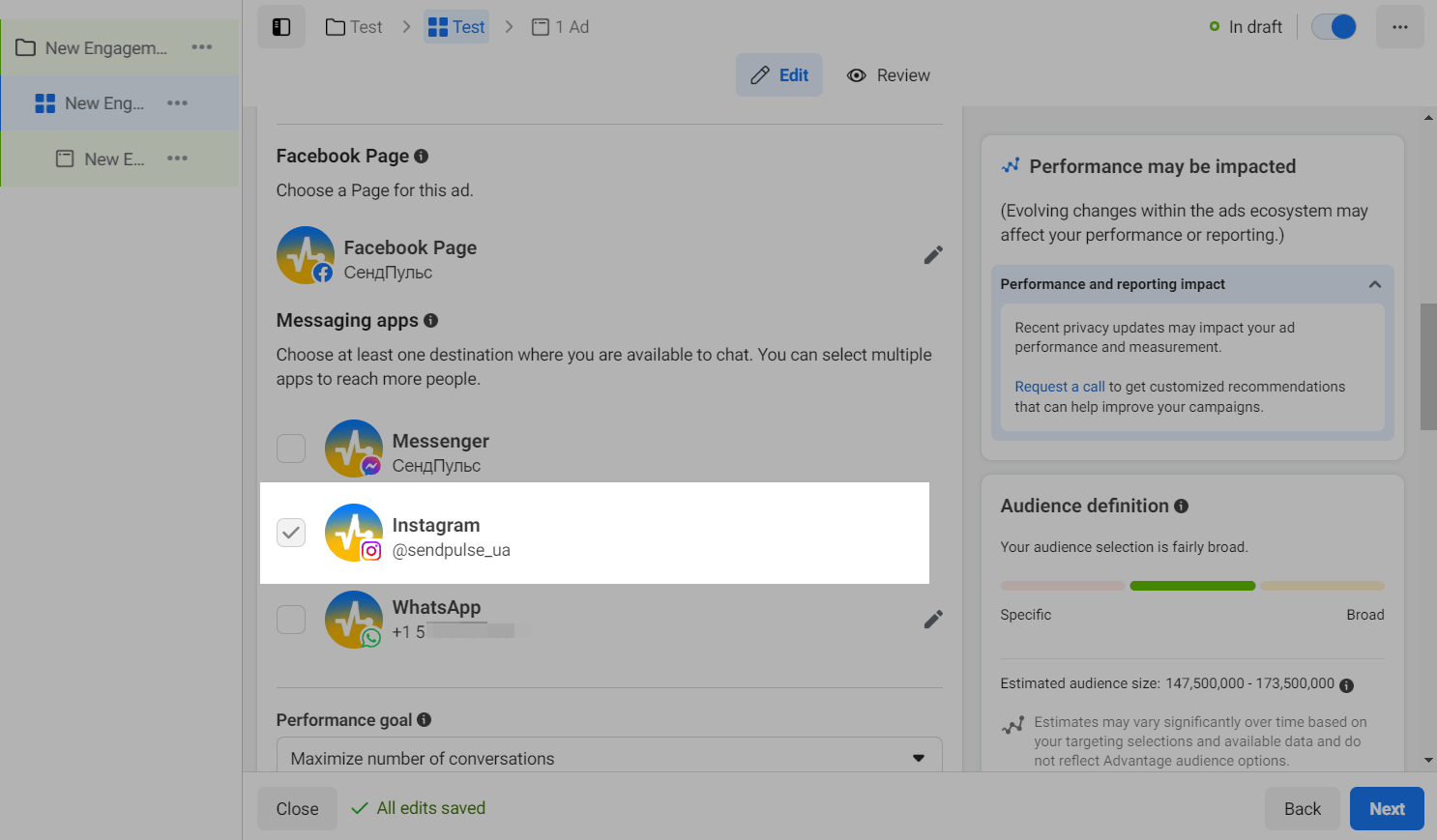Toggle the left sidebar panel icon
Screen dimensions: 1437x840
tap(281, 27)
